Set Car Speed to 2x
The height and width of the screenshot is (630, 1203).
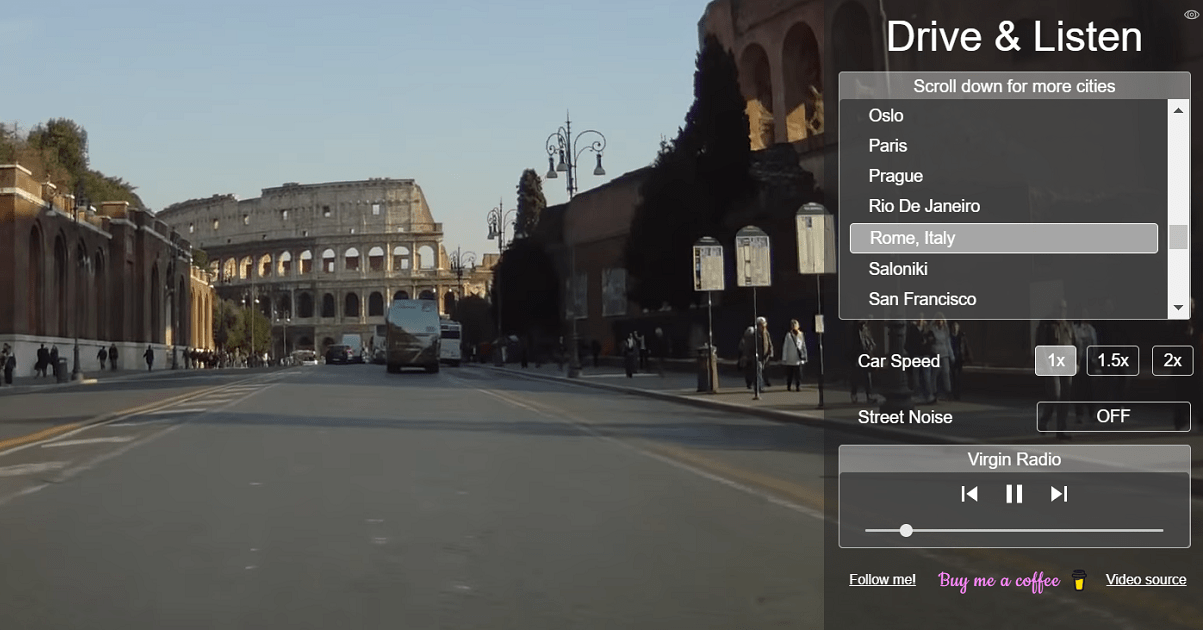click(x=1171, y=360)
